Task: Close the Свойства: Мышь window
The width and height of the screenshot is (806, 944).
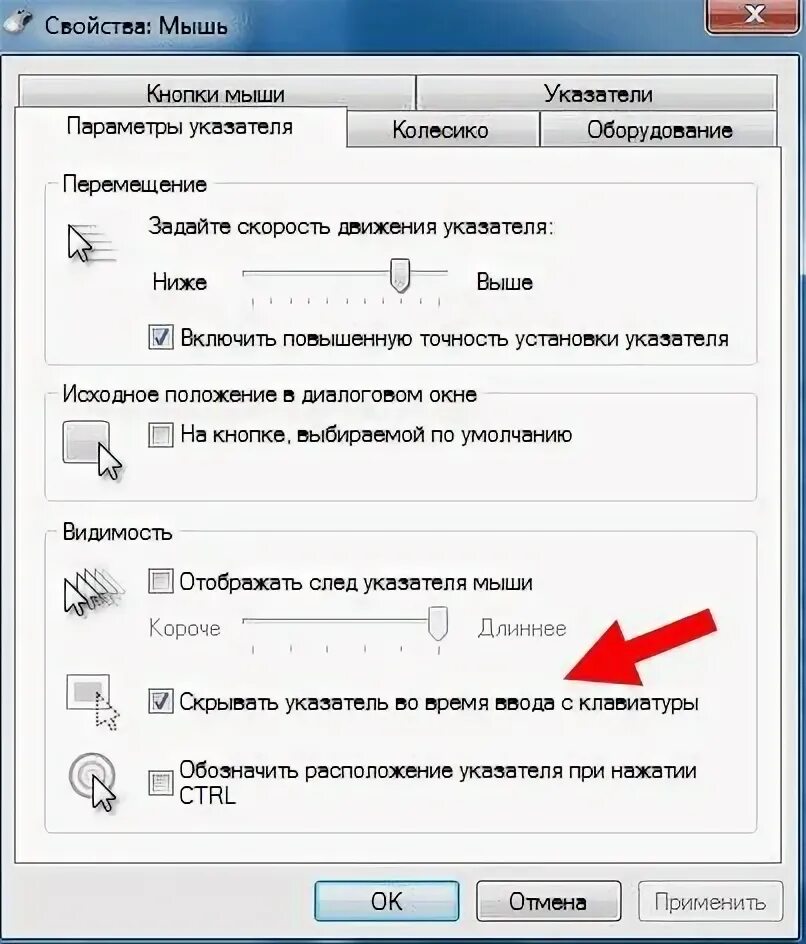Action: 753,14
